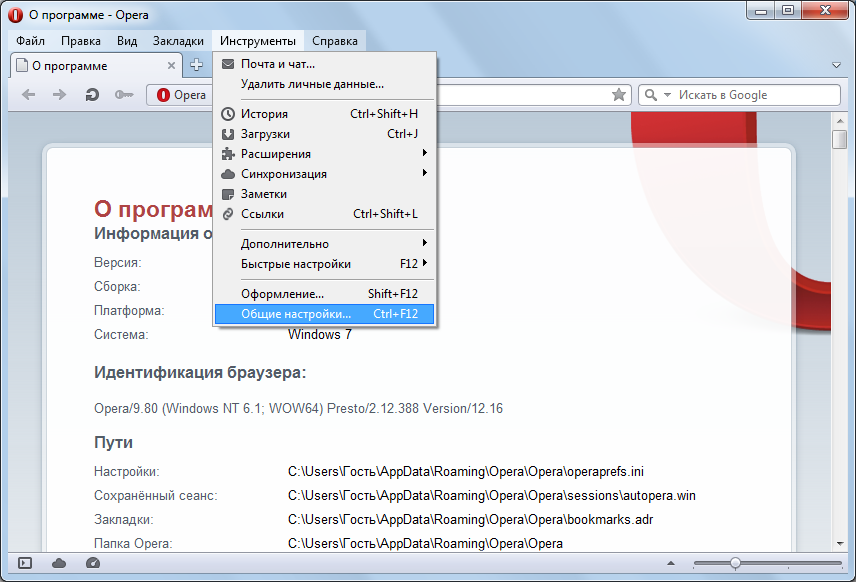Open Ссылки from the menu
The image size is (856, 582).
(x=325, y=214)
